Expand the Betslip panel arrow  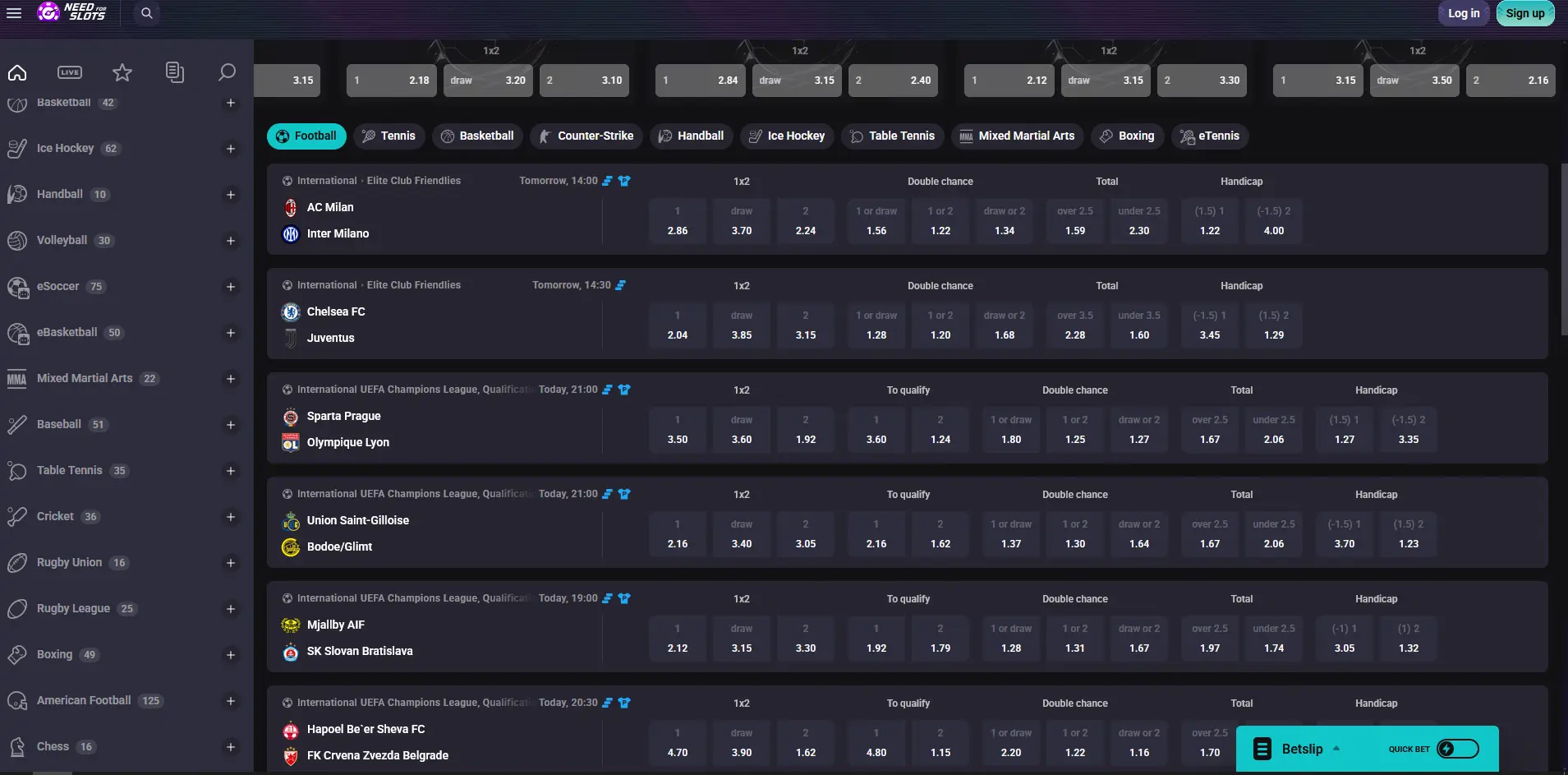tap(1336, 749)
